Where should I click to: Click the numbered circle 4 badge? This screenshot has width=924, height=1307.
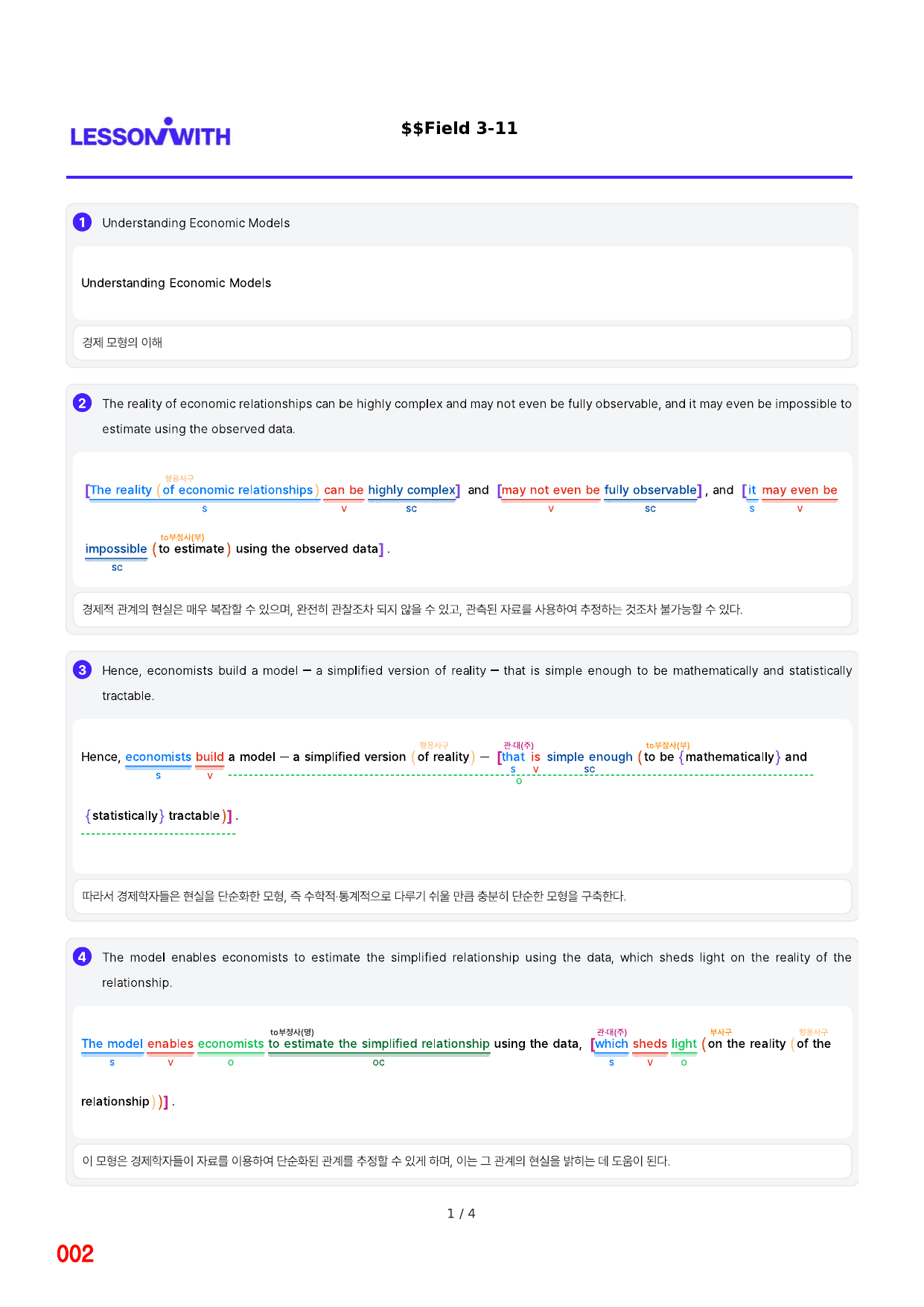[82, 956]
